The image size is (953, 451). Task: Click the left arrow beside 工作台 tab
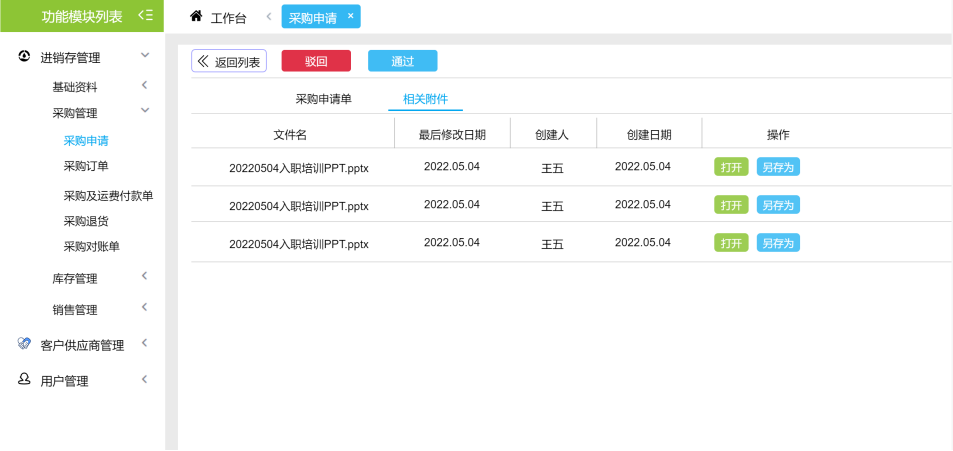(x=269, y=17)
